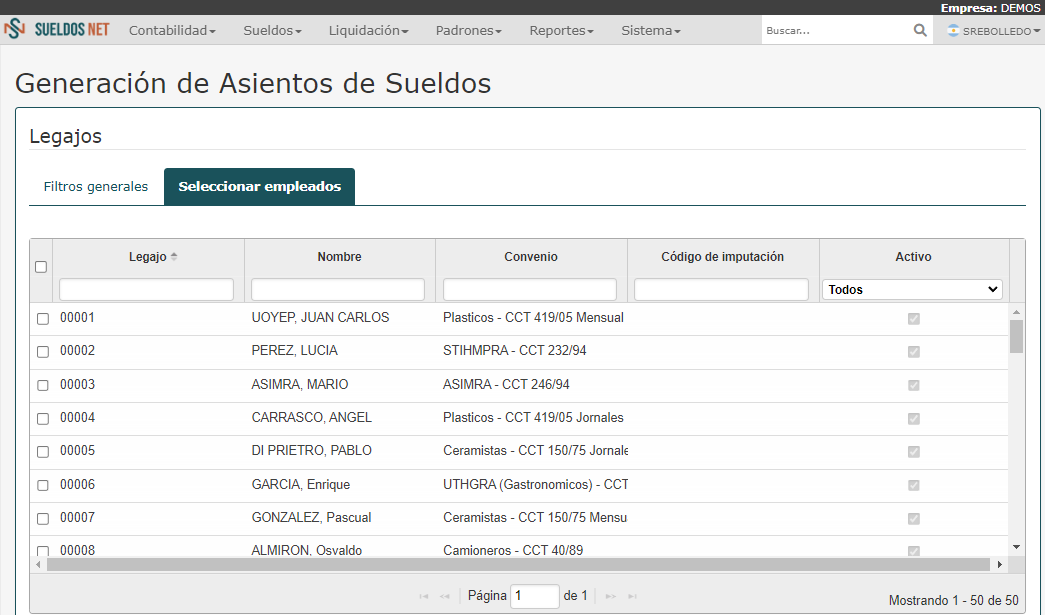This screenshot has height=615, width=1045.
Task: Click the horizontal scroll left arrow
Action: click(39, 564)
